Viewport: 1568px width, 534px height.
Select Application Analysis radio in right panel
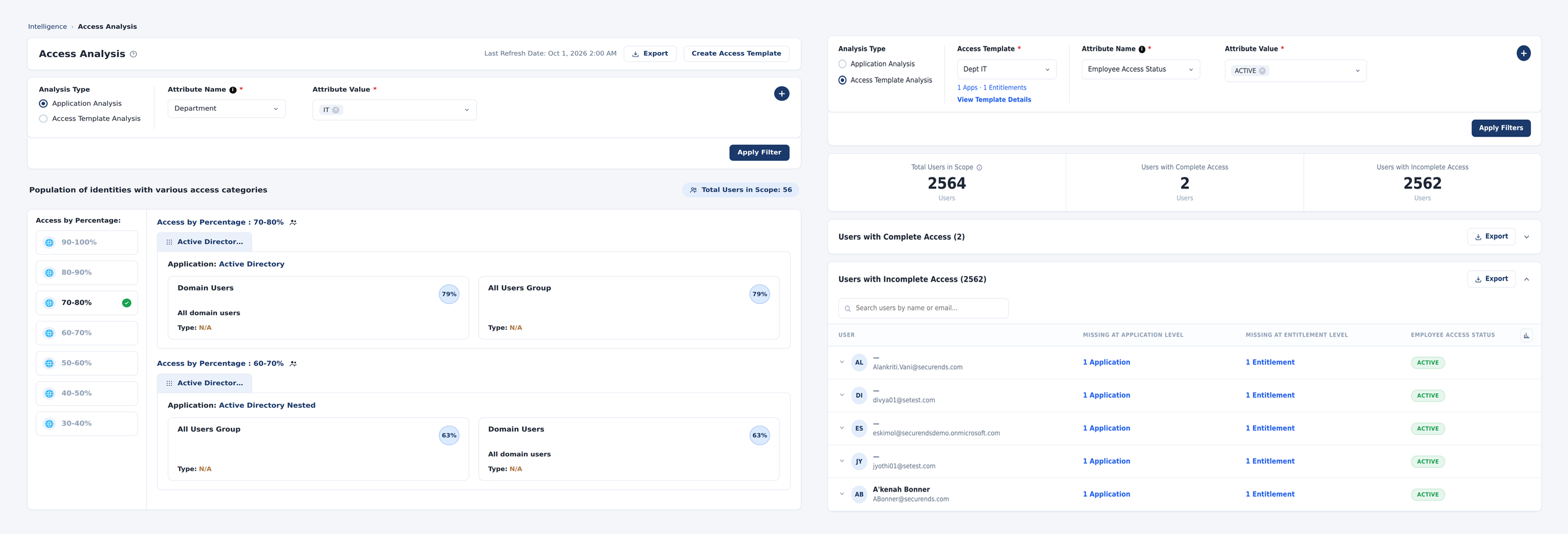click(x=842, y=64)
